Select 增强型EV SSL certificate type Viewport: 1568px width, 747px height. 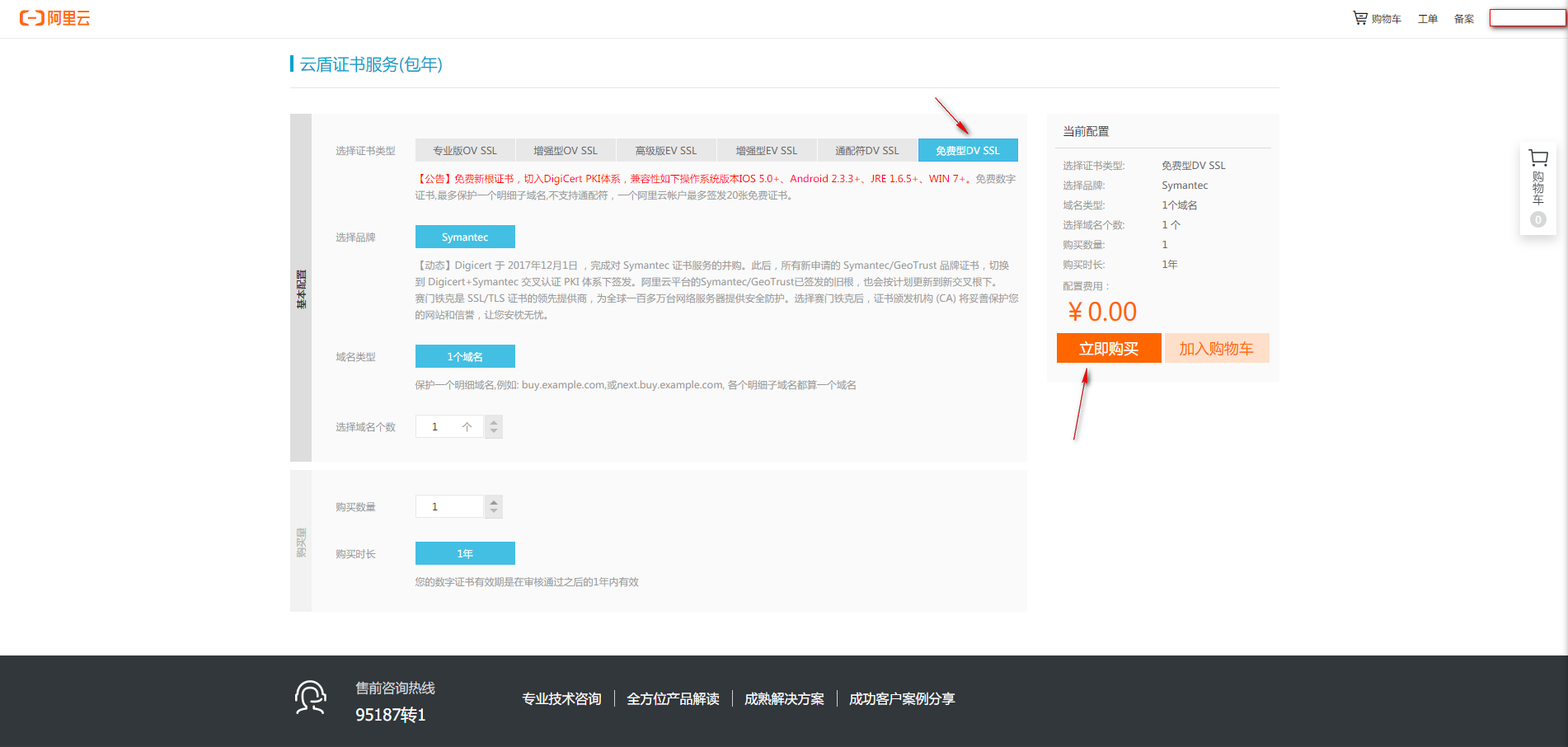[767, 150]
